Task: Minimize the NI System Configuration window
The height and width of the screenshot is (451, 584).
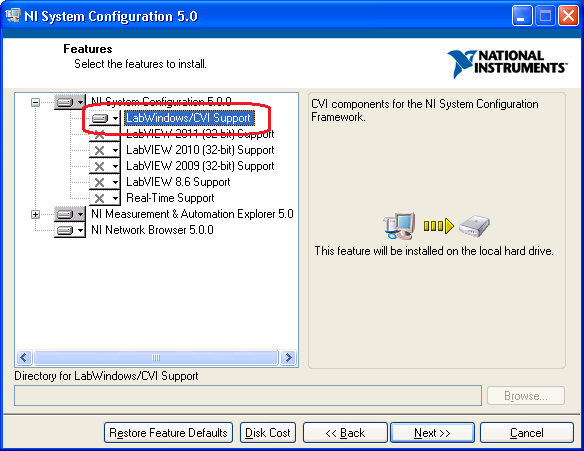Action: click(x=522, y=16)
